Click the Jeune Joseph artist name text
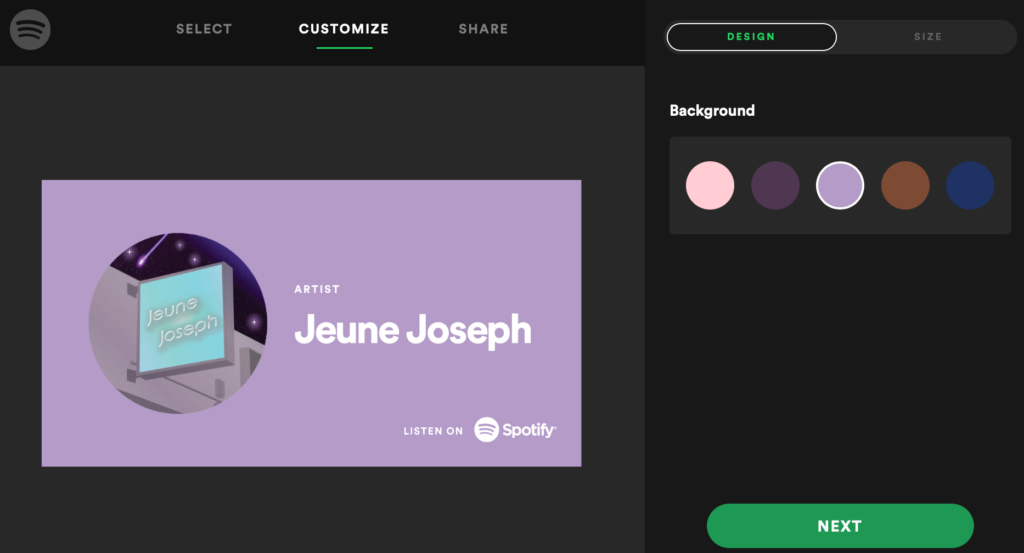The width and height of the screenshot is (1024, 553). tap(413, 330)
